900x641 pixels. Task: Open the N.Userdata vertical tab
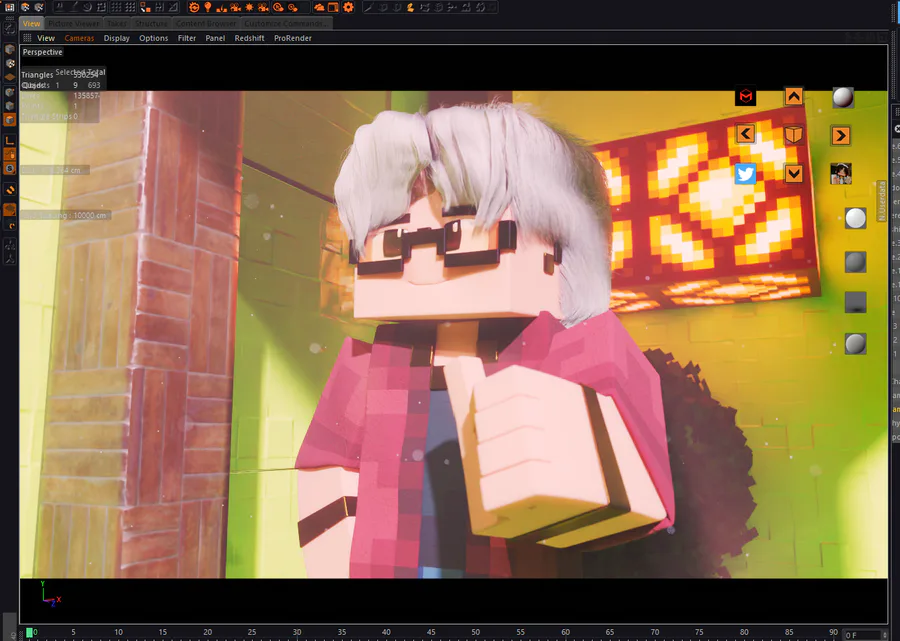tap(882, 200)
